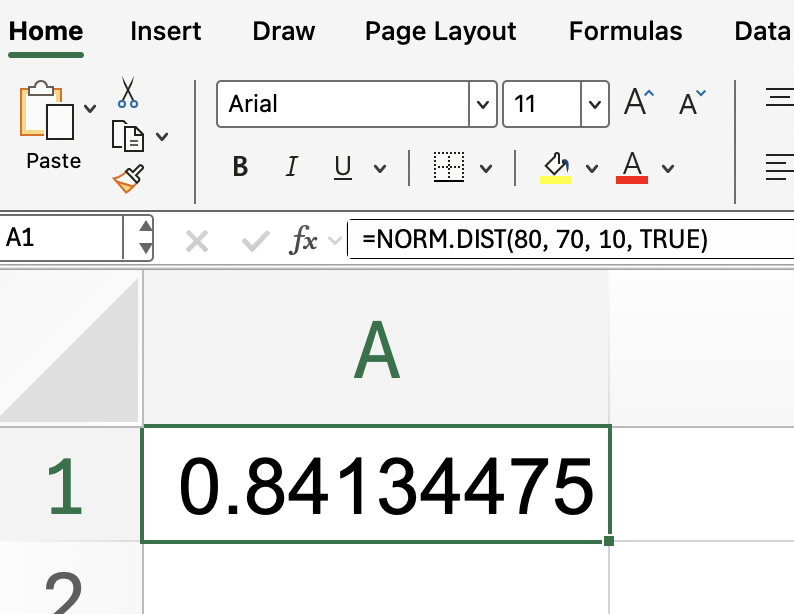Apply the red font color swatch
Screen dimensions: 794x614
point(632,167)
